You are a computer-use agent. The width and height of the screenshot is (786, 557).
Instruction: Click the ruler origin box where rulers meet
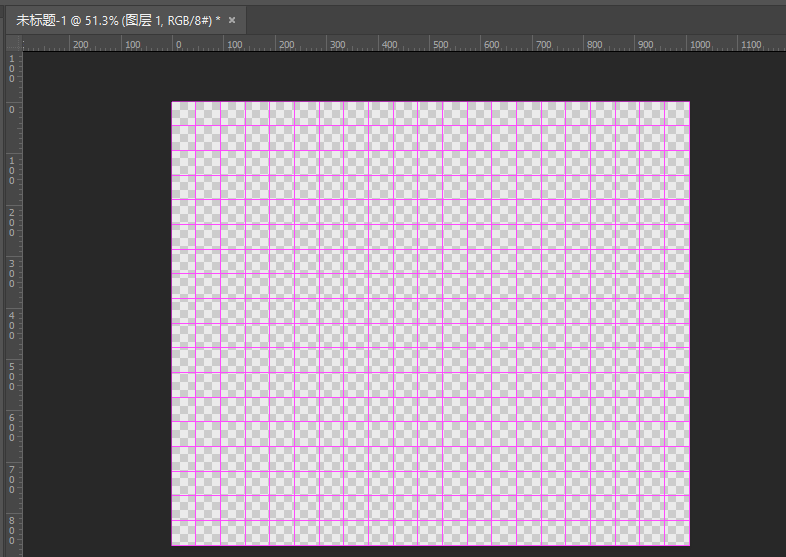coord(13,43)
